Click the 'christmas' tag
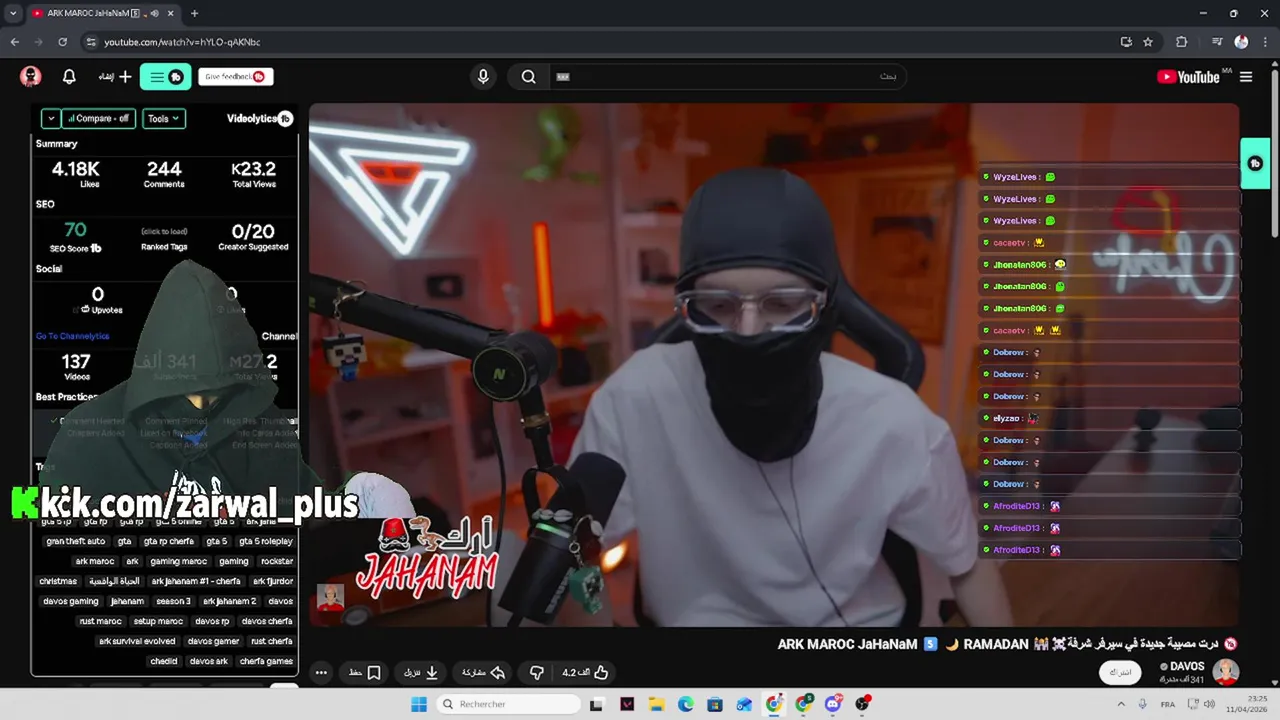 tap(58, 581)
